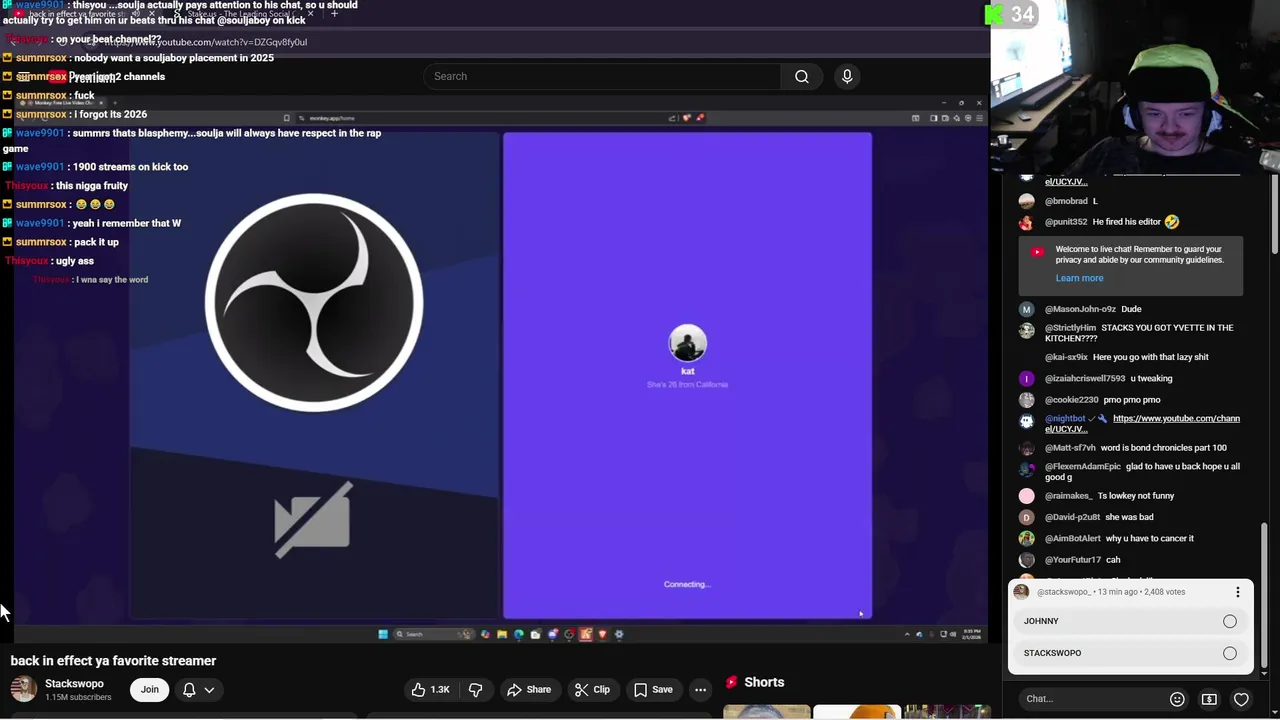This screenshot has width=1280, height=720.
Task: Click the @stackswopo_ poll author avatar
Action: click(x=1021, y=592)
